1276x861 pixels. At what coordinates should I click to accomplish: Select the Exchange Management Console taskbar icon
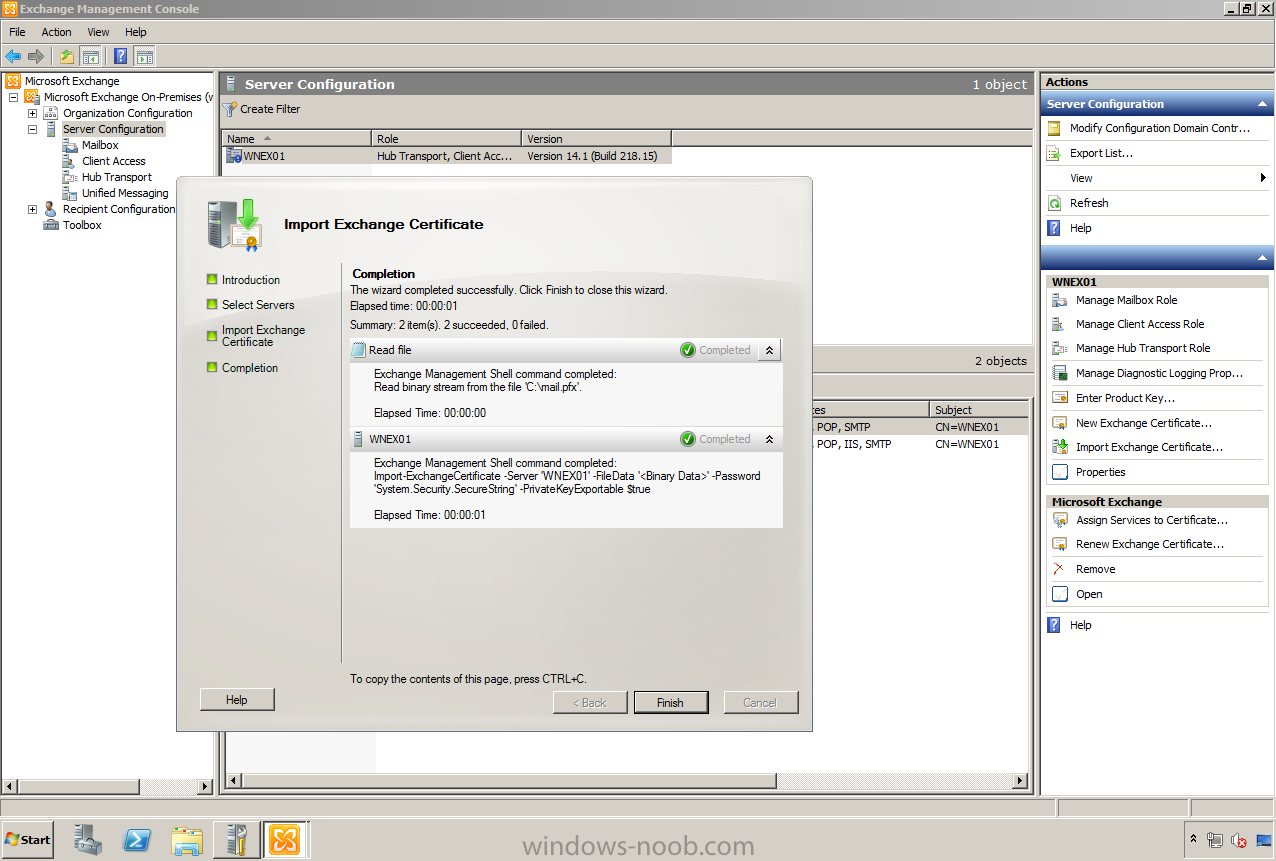(x=285, y=840)
